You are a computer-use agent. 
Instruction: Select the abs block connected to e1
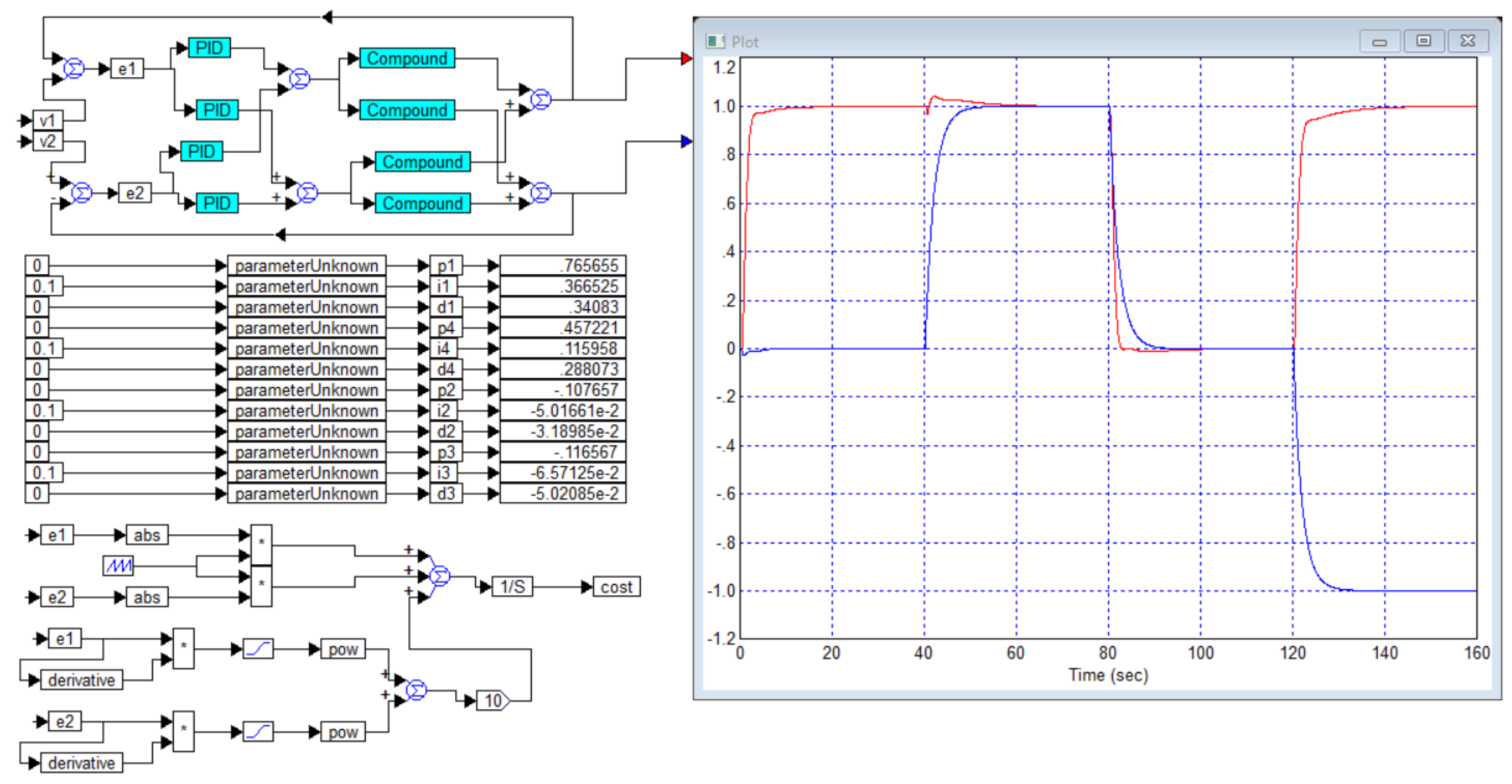click(147, 535)
